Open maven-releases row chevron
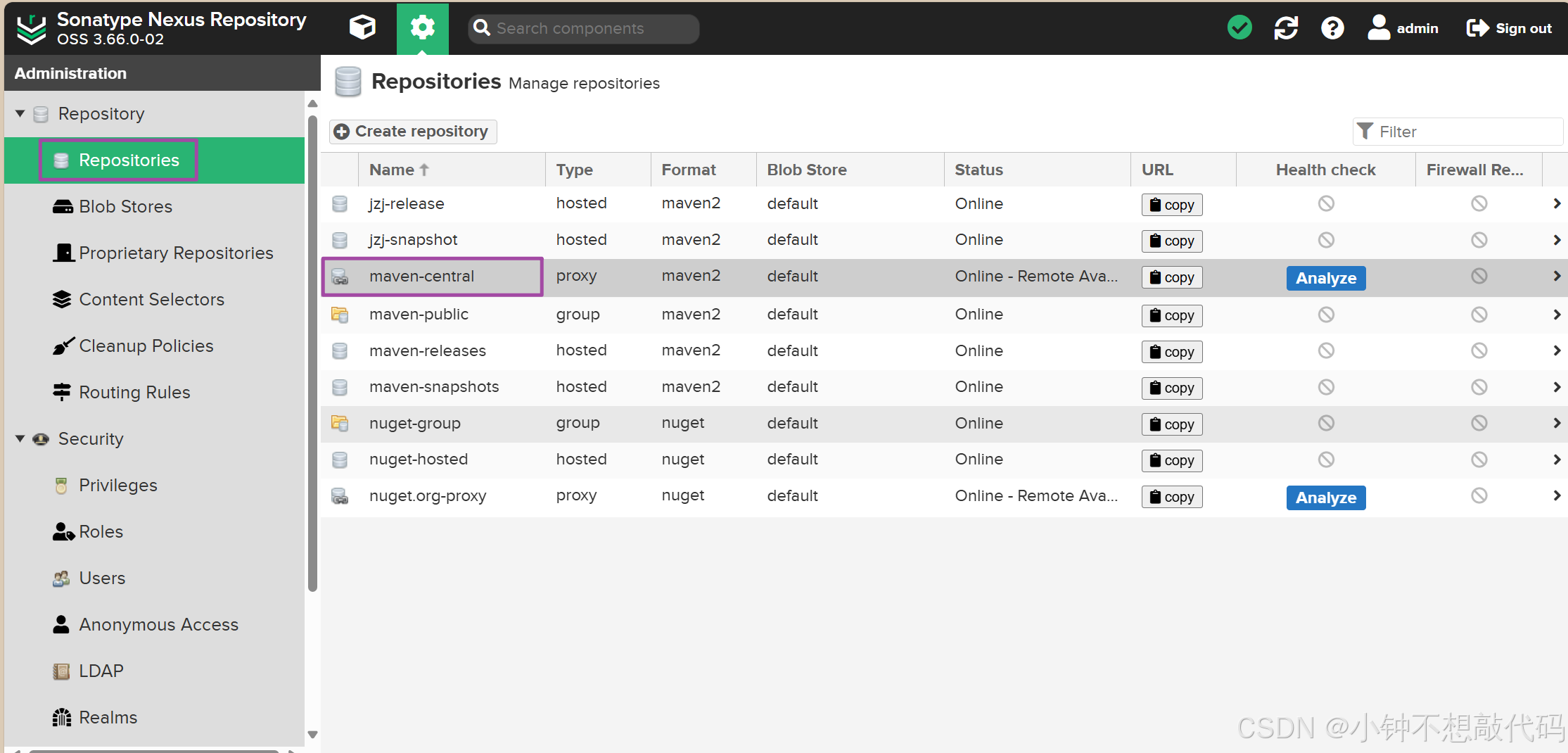This screenshot has height=753, width=1568. coord(1557,350)
